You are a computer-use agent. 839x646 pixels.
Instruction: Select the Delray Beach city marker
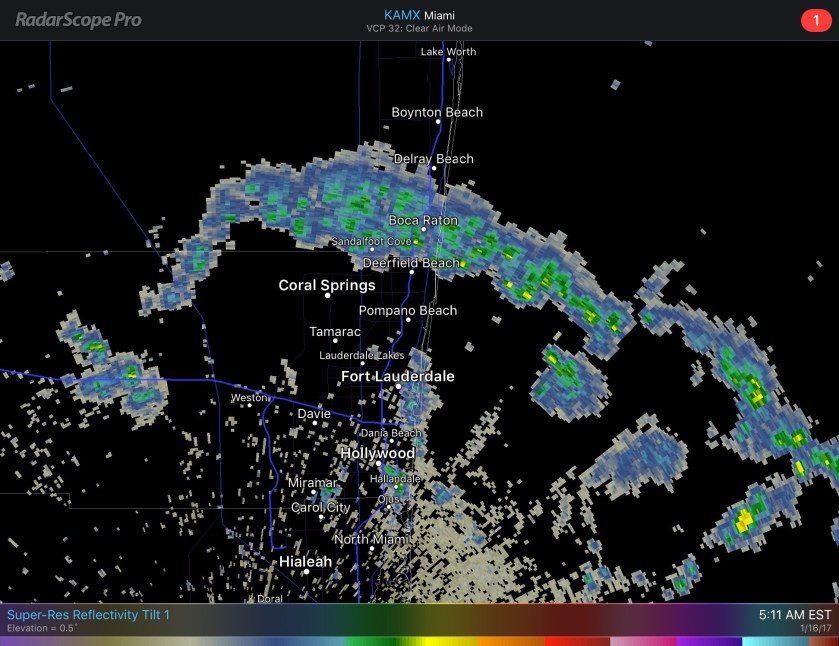pos(434,168)
